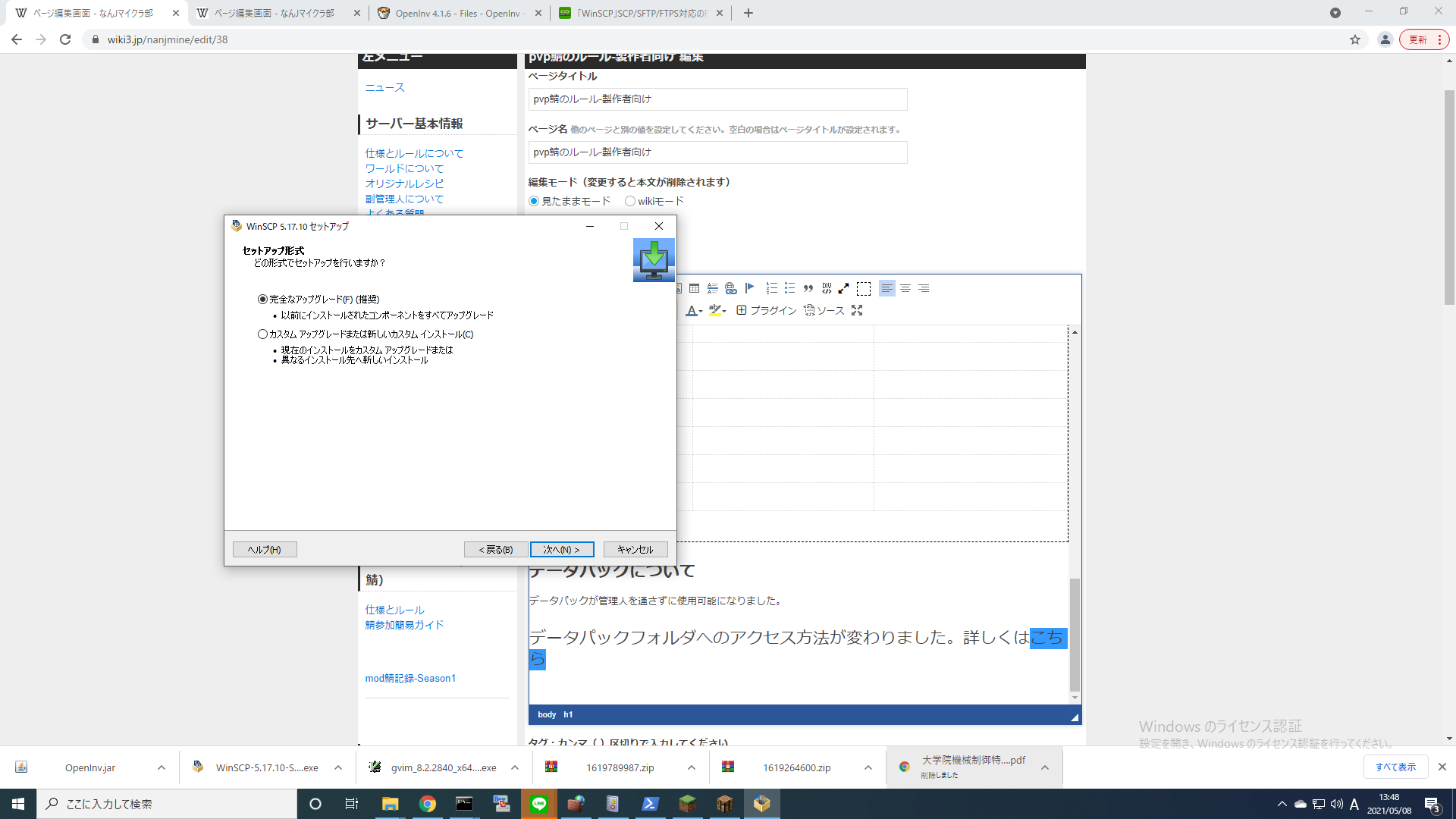The width and height of the screenshot is (1456, 819).
Task: Bookmark this page with the star icon
Action: (x=1355, y=39)
